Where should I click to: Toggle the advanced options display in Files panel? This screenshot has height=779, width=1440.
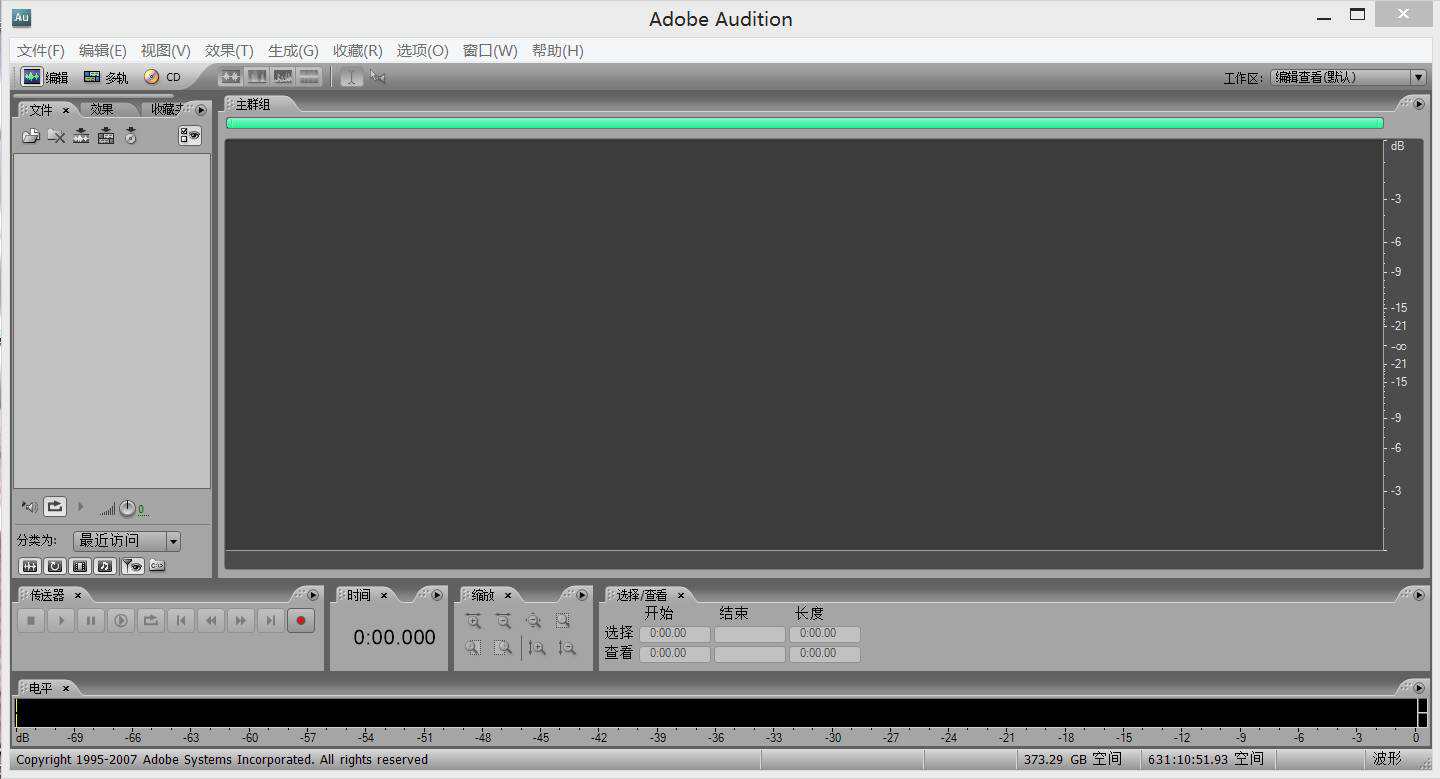pyautogui.click(x=189, y=136)
